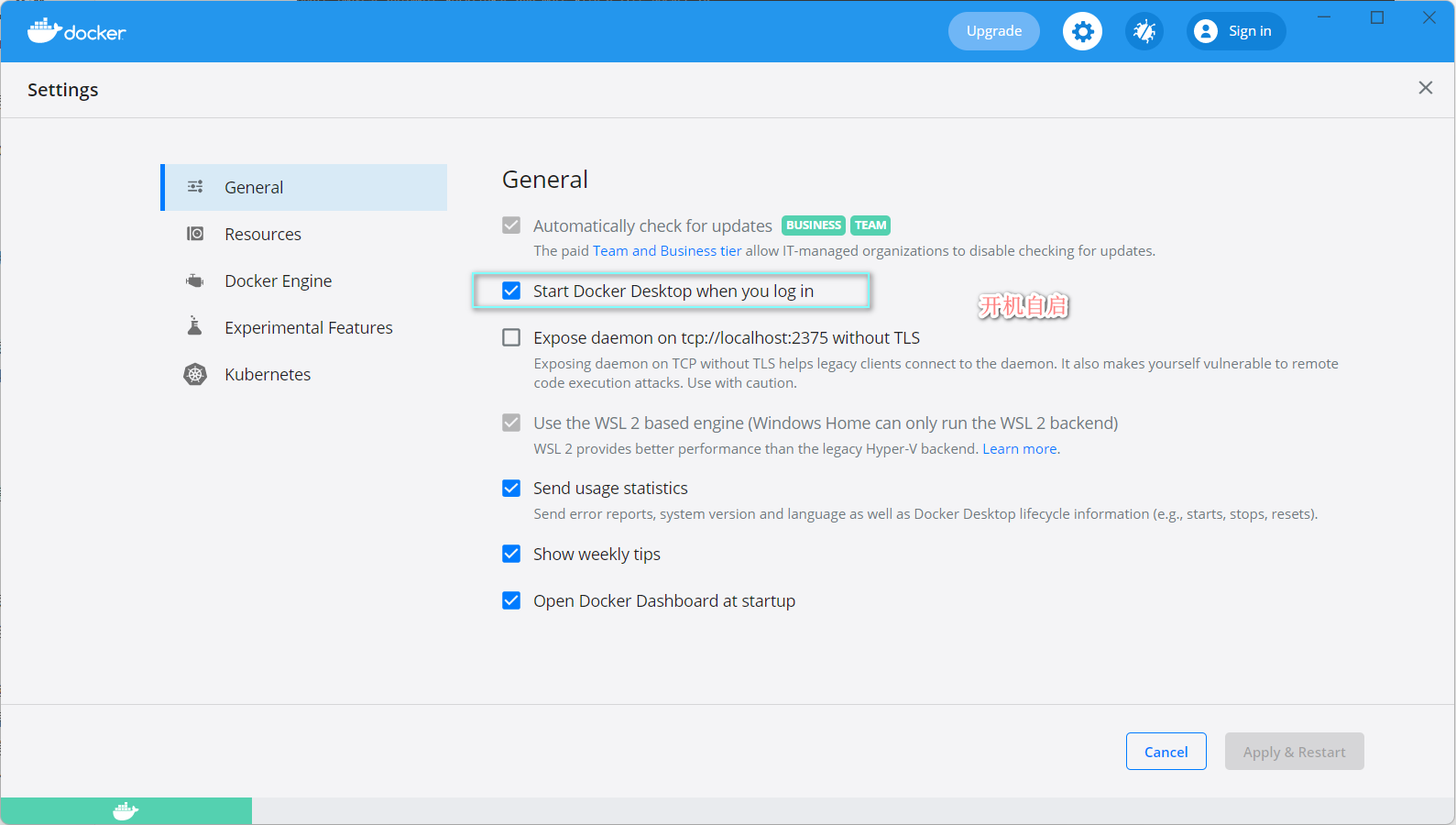Maximize the Docker Desktop window
Viewport: 1456px width, 825px height.
[1377, 17]
